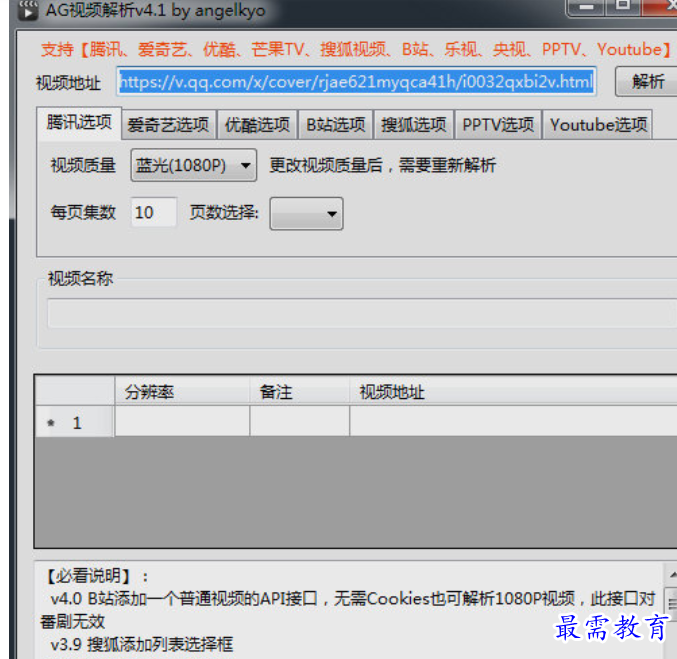Click the 分辨率 cell in row 1
This screenshot has height=659, width=677.
[x=182, y=422]
